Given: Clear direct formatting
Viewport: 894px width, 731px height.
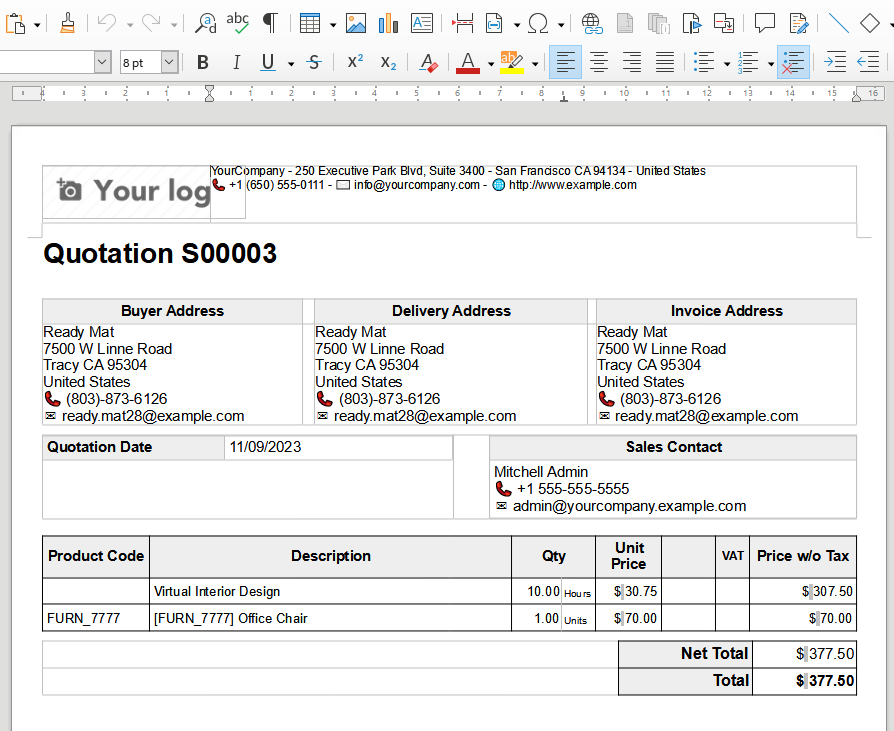Looking at the screenshot, I should pos(428,62).
